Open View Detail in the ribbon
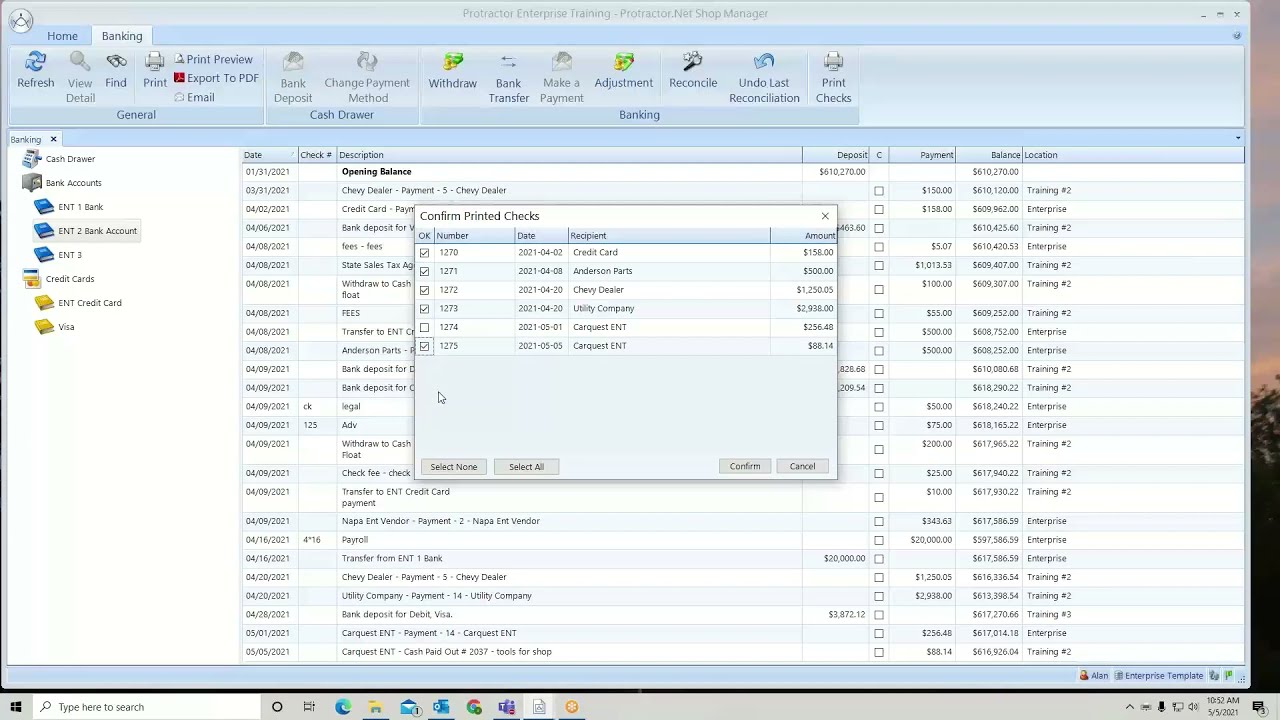Image resolution: width=1280 pixels, height=720 pixels. pyautogui.click(x=80, y=78)
